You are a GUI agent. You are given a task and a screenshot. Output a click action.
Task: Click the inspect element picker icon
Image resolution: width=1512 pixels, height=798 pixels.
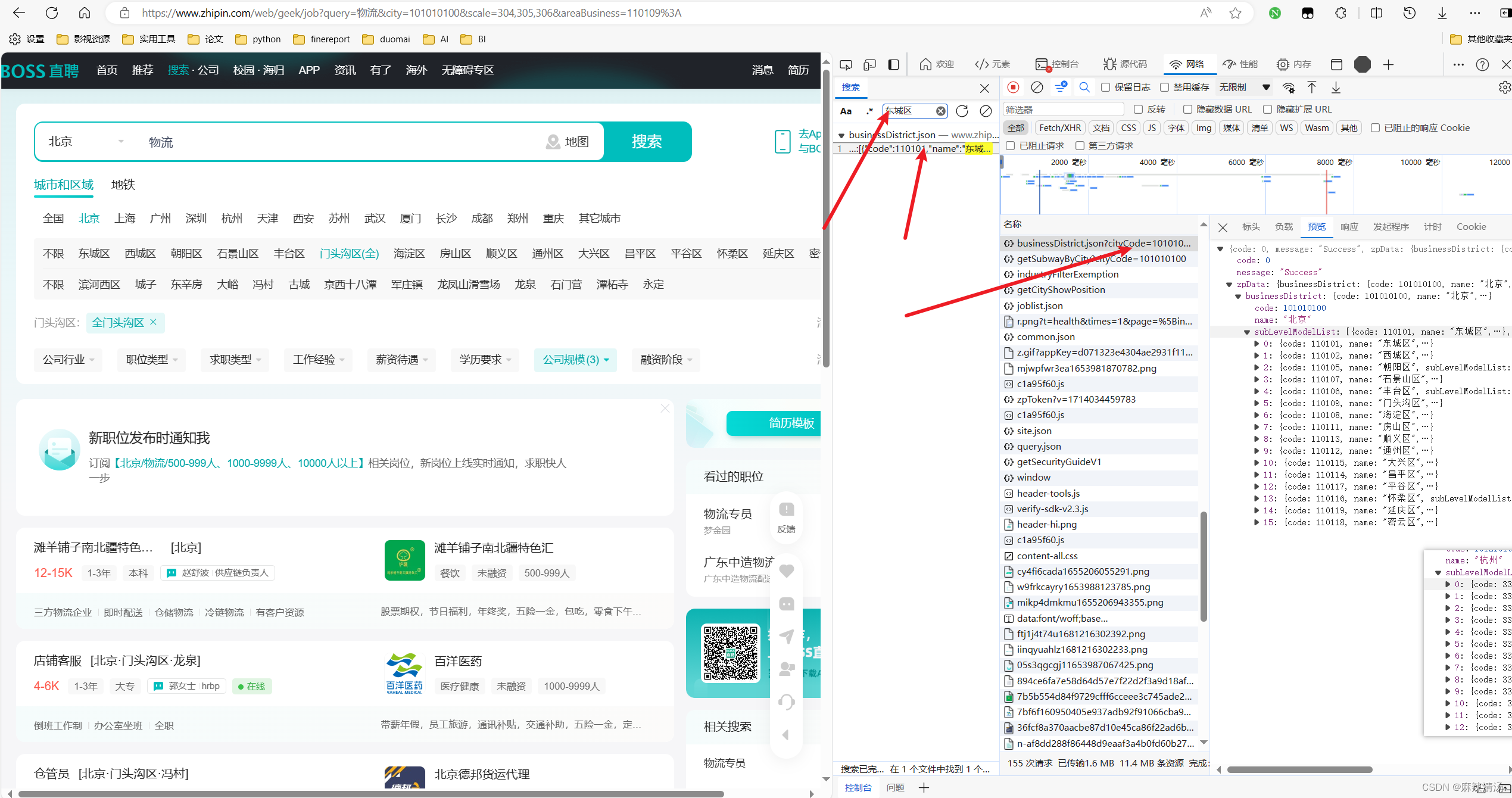846,64
